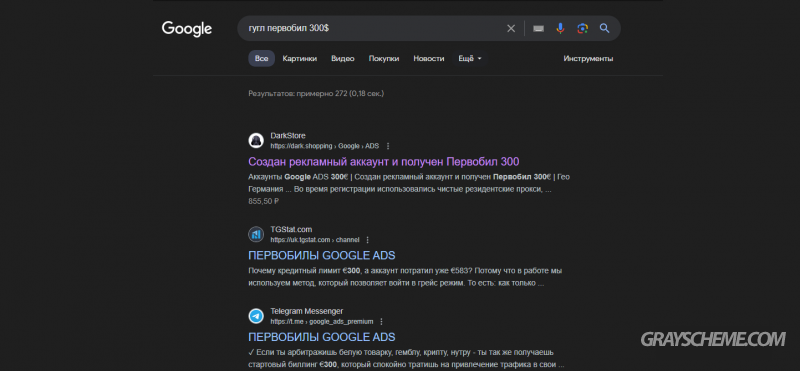The image size is (800, 371).
Task: Open three-dot menu for DarkStore result
Action: [388, 146]
